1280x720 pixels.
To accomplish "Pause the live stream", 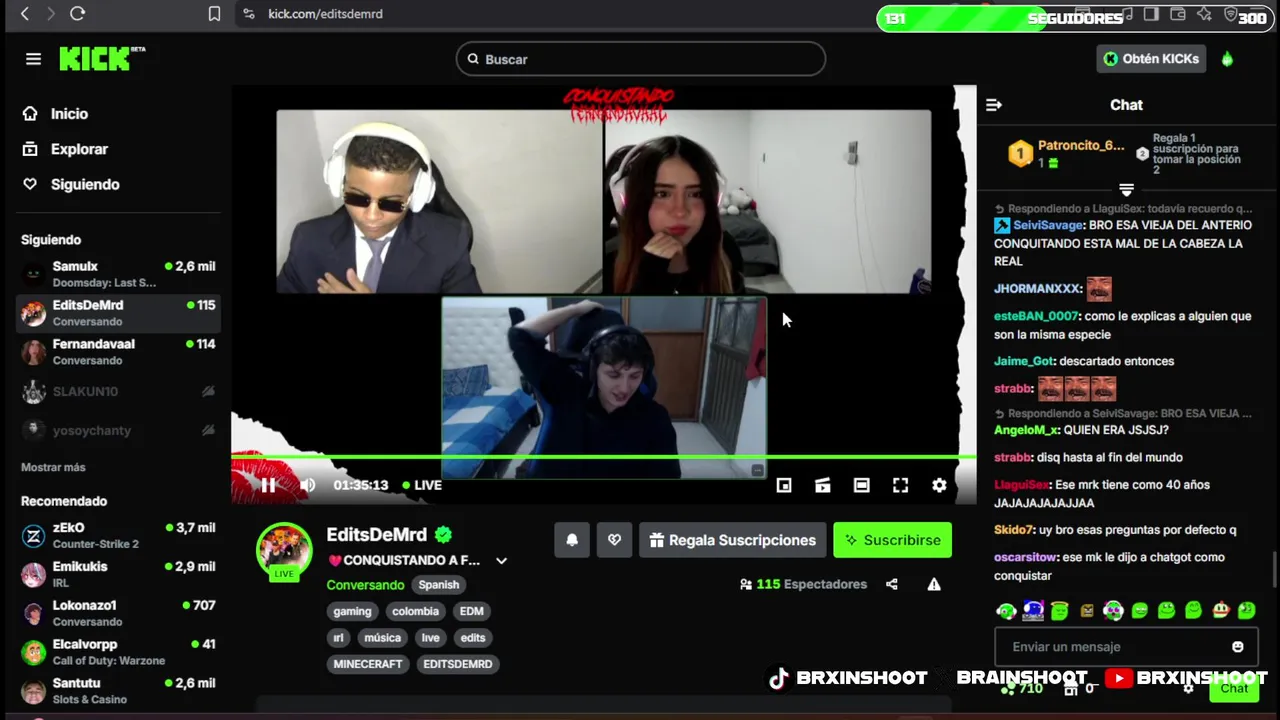I will [x=268, y=485].
